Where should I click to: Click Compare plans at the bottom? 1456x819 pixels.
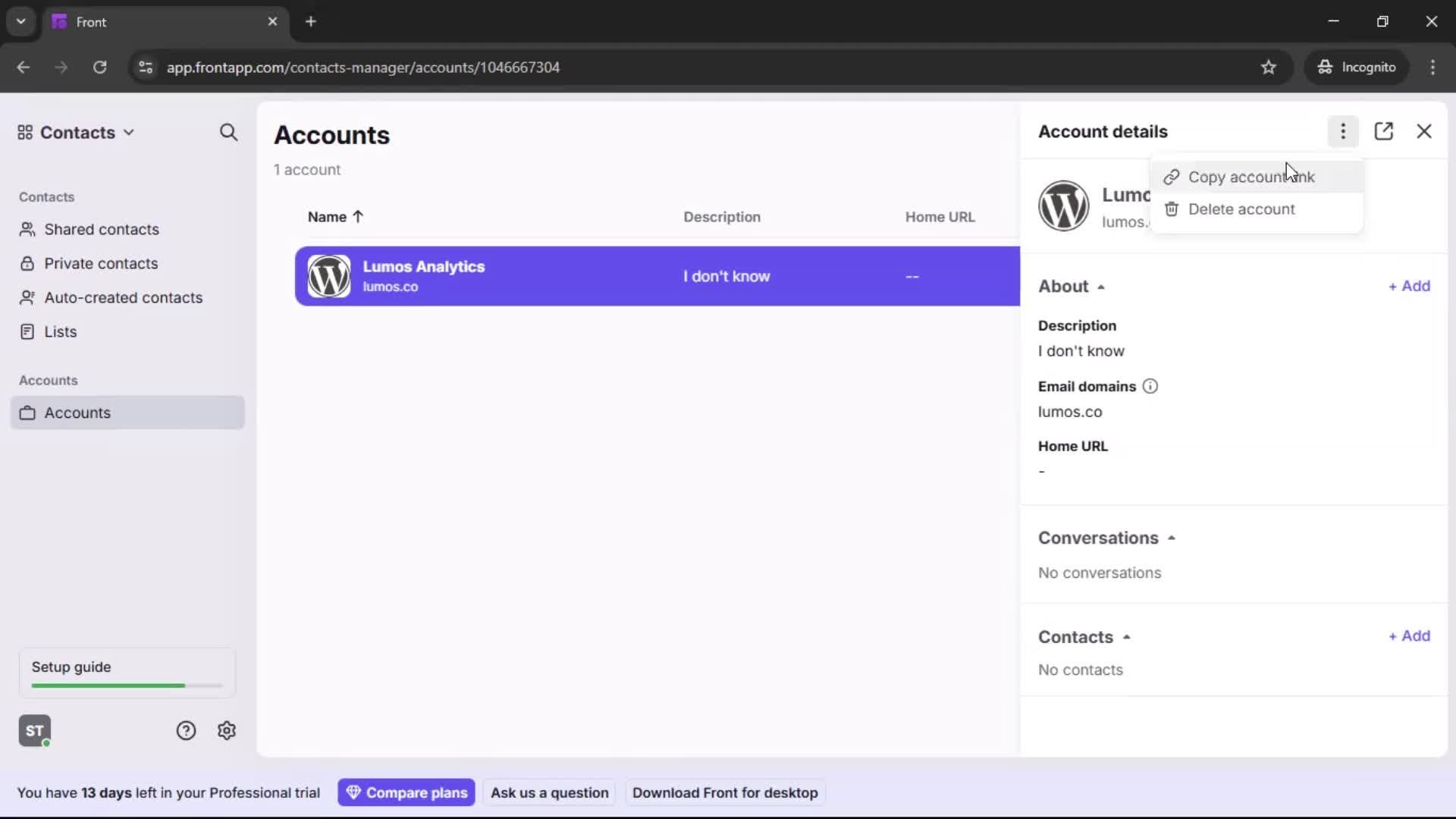click(x=406, y=792)
